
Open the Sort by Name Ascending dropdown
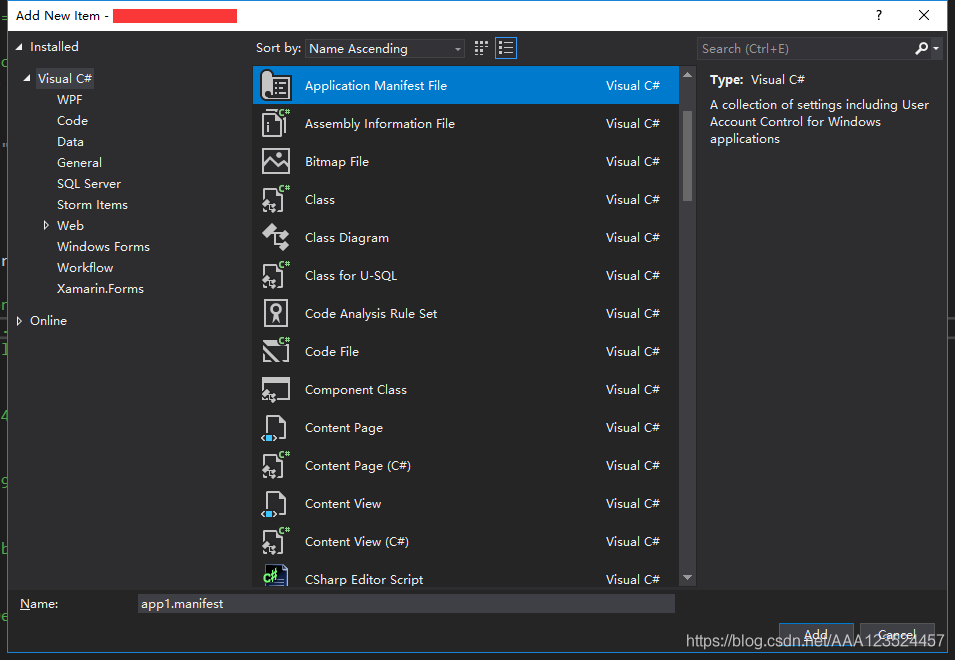click(x=384, y=48)
